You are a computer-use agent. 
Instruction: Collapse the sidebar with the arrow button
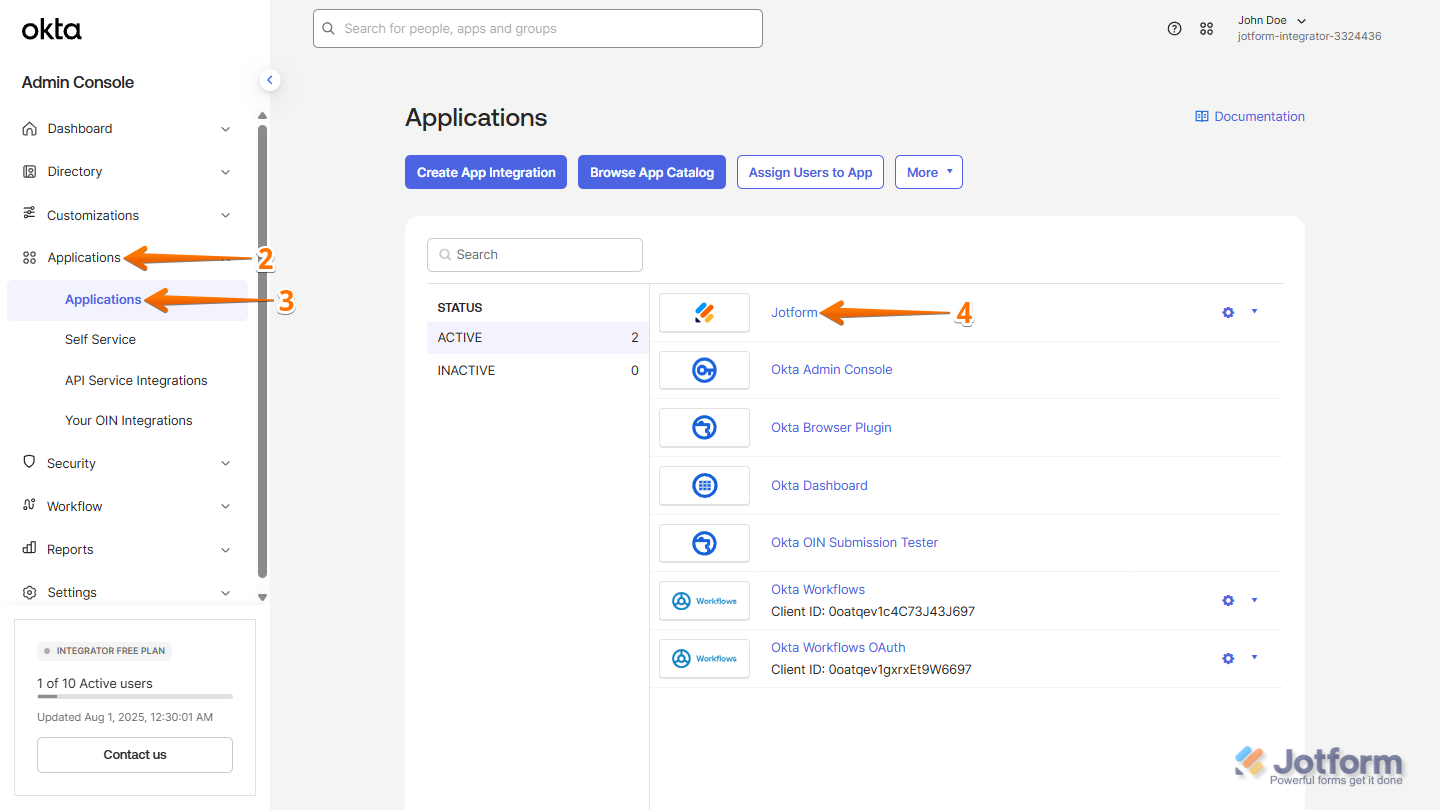[269, 80]
